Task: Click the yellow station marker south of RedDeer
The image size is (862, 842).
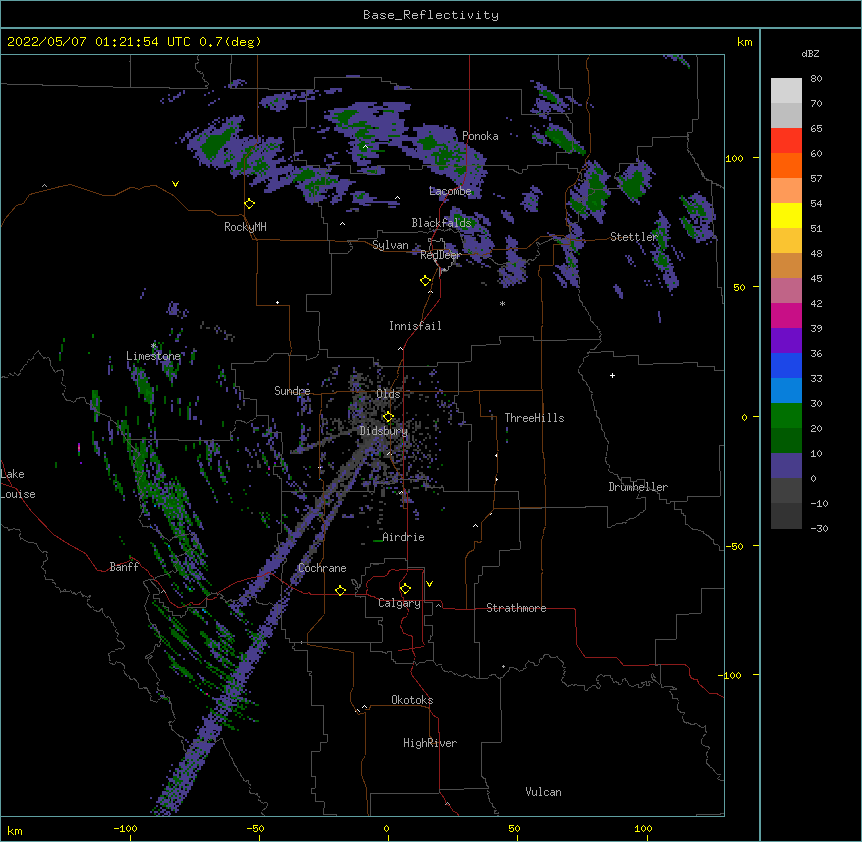Action: click(426, 281)
